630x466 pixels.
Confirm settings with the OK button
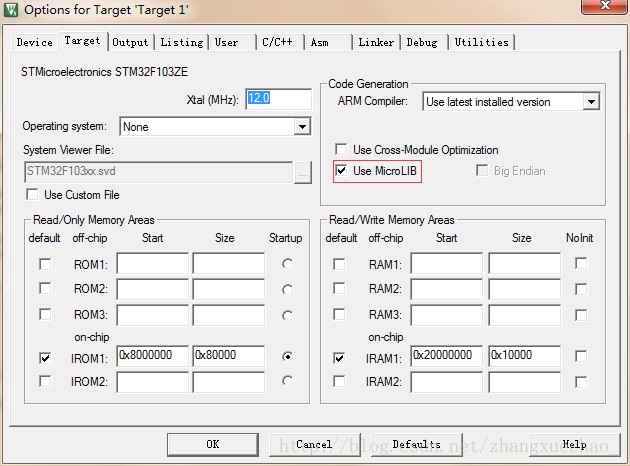(x=213, y=444)
